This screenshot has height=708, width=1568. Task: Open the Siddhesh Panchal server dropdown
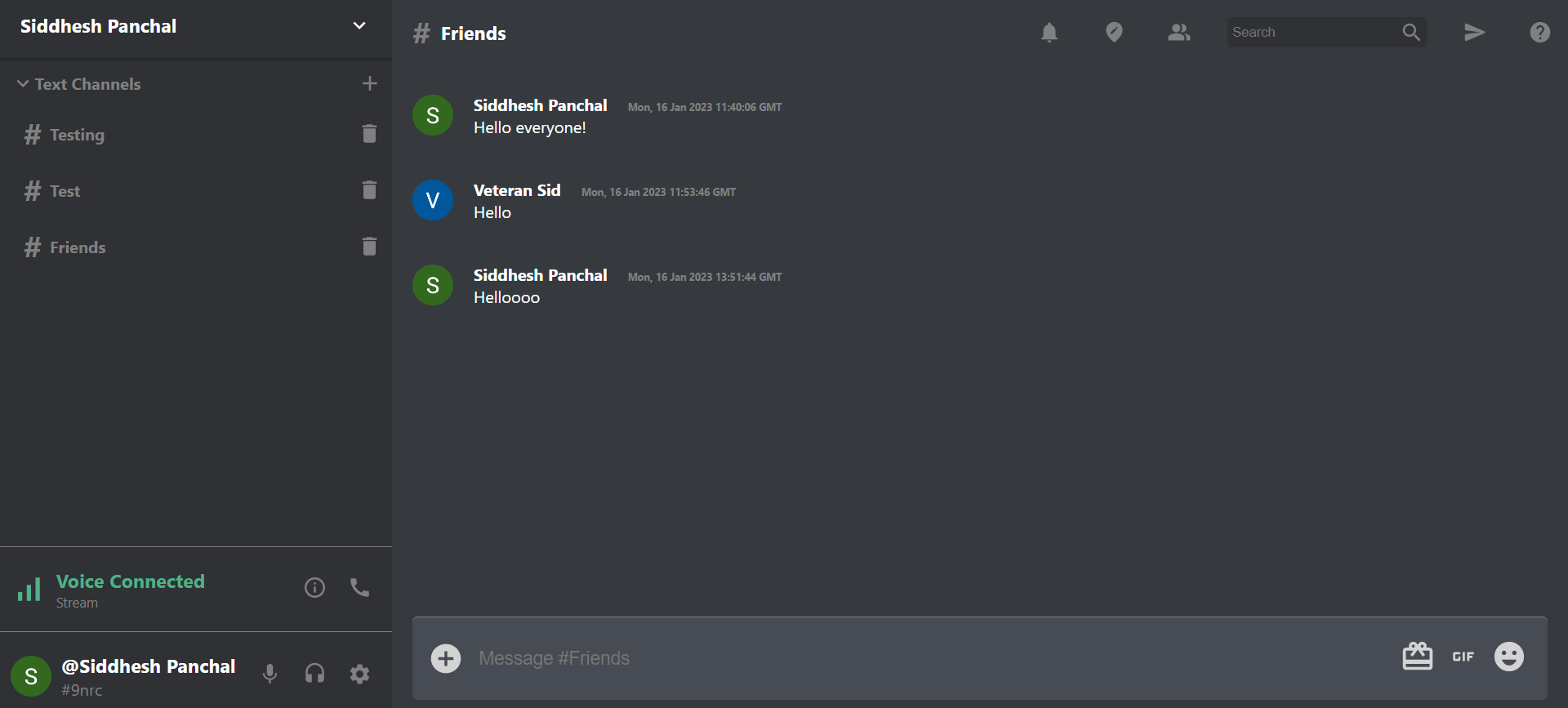tap(359, 25)
